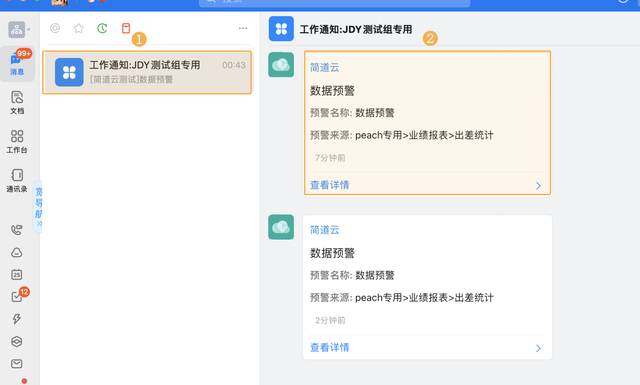Click the chat title 工作通知:JDY测试组专用
Viewport: 640px width, 385px height.
pyautogui.click(x=356, y=29)
